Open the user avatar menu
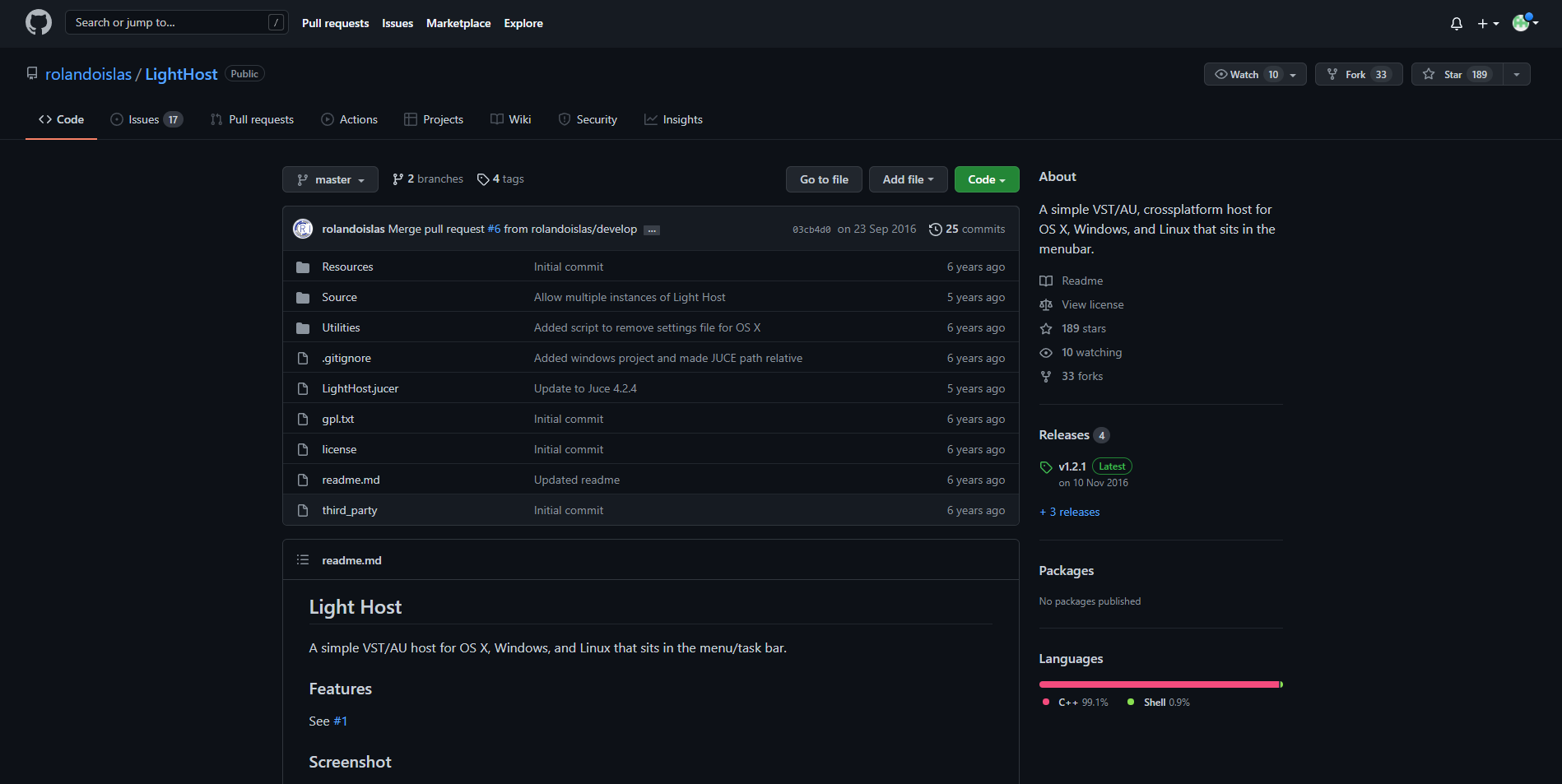The image size is (1562, 784). point(1525,23)
